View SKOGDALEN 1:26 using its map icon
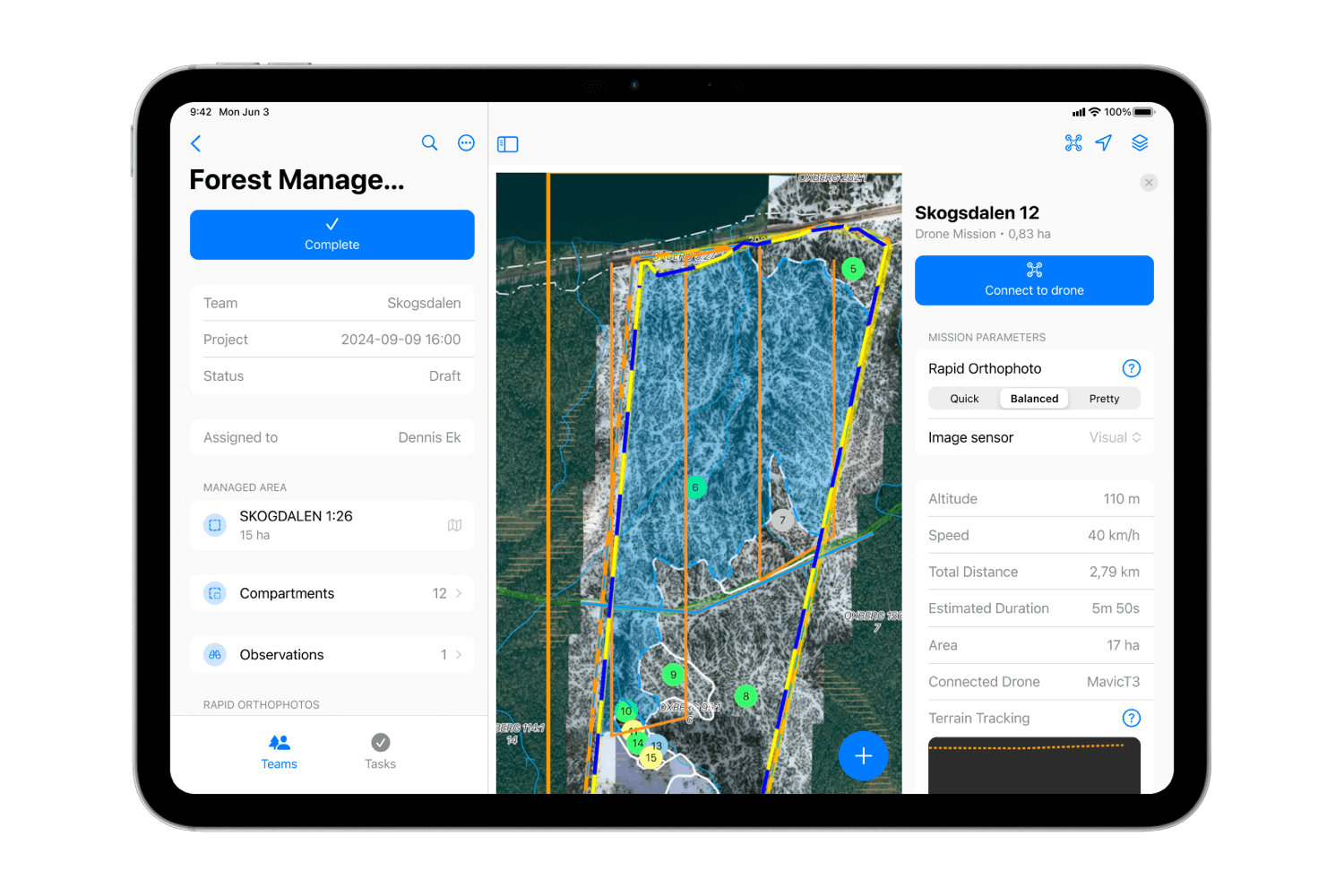 pyautogui.click(x=454, y=525)
